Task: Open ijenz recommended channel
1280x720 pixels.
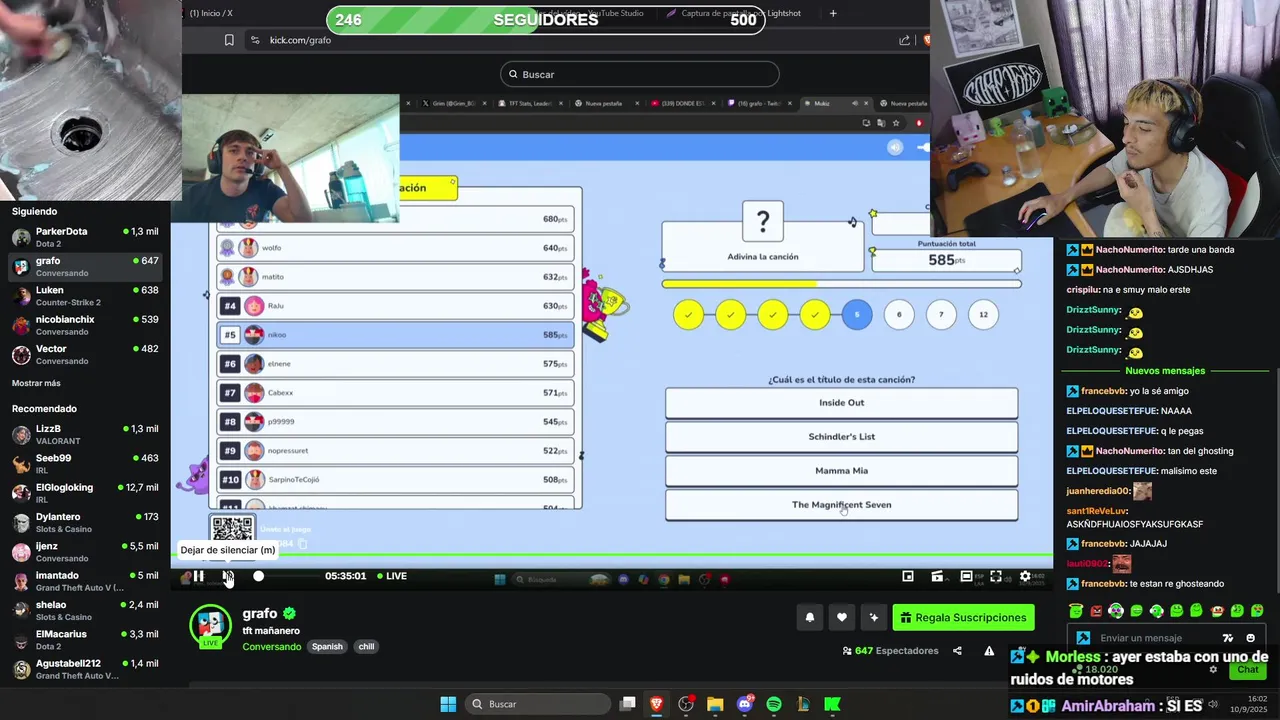Action: 85,552
